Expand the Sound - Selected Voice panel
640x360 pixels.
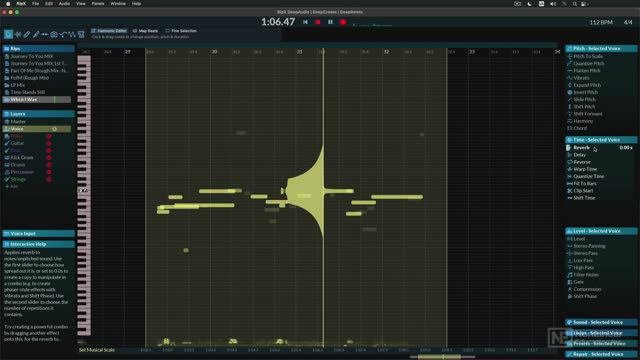601,322
